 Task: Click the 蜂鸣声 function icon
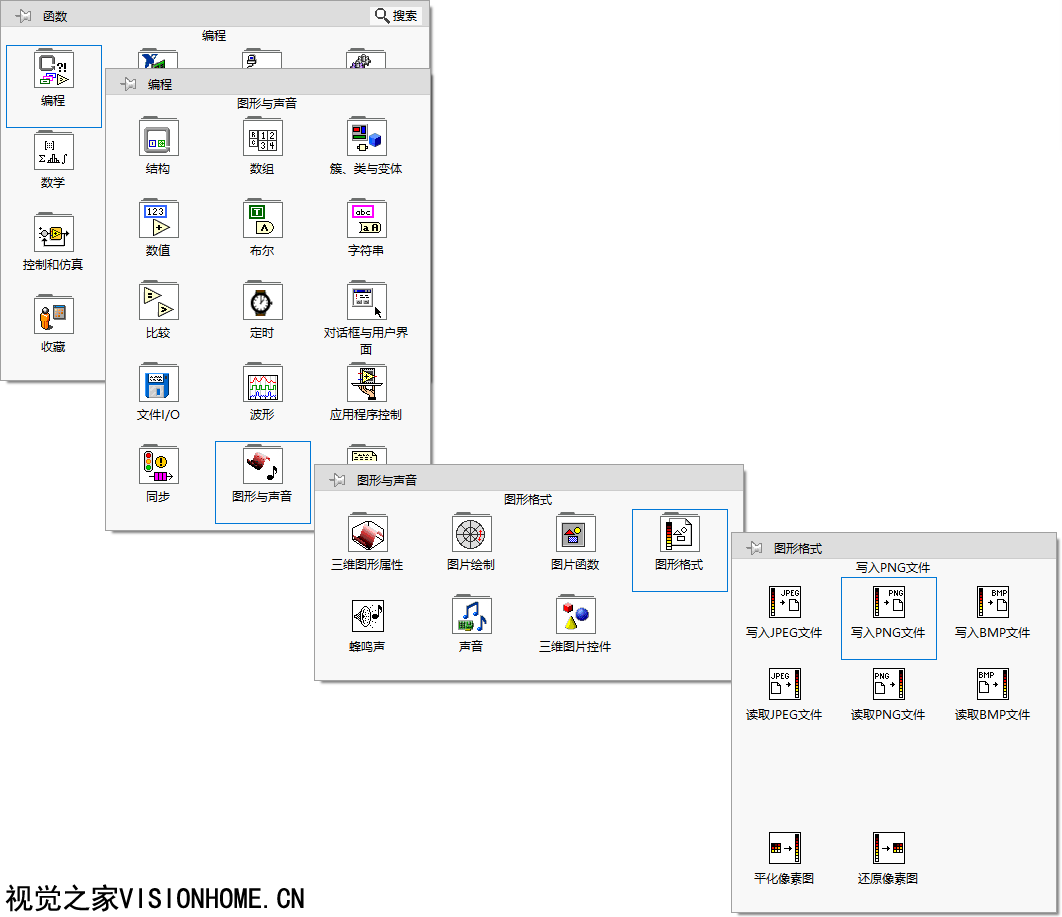point(367,617)
